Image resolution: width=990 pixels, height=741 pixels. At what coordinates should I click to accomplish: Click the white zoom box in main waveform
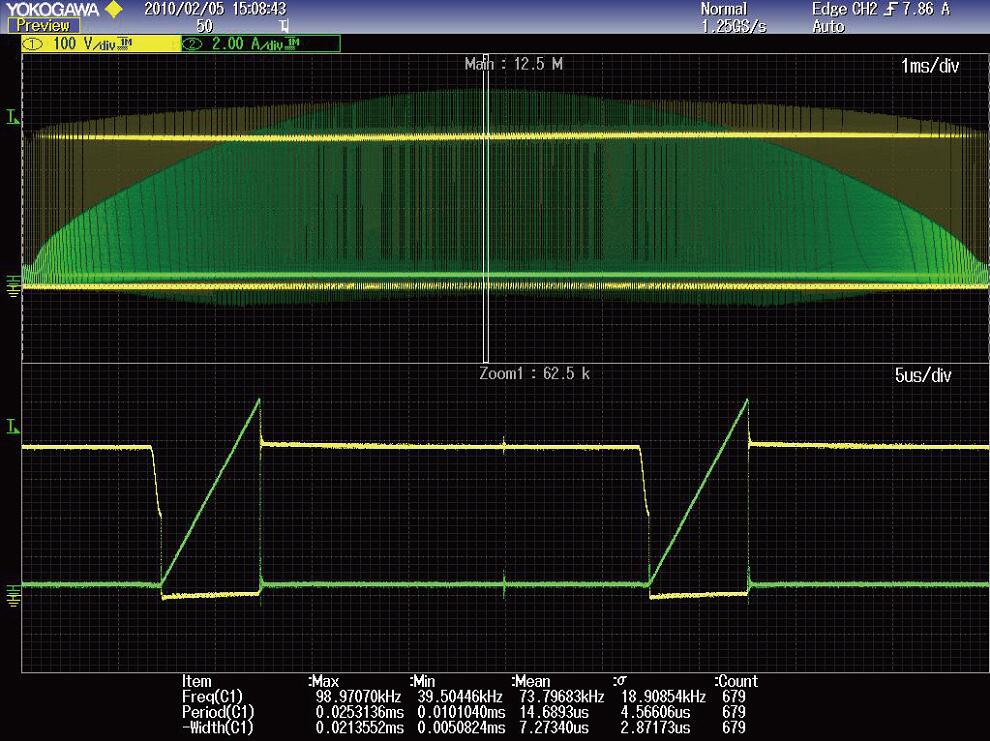pos(486,210)
